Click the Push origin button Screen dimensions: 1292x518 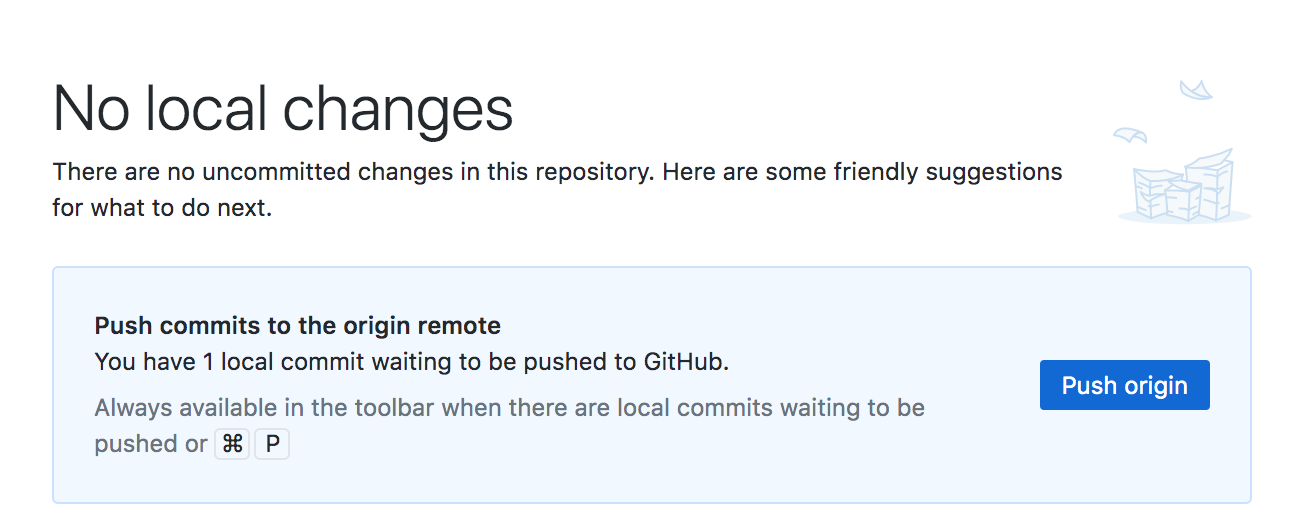pyautogui.click(x=1124, y=385)
